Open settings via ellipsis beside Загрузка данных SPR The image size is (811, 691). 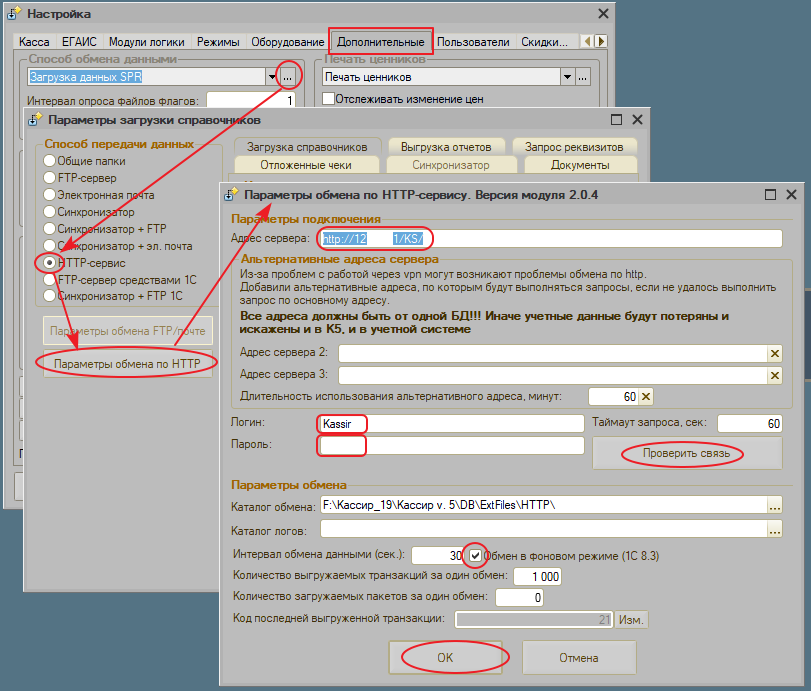pyautogui.click(x=287, y=76)
